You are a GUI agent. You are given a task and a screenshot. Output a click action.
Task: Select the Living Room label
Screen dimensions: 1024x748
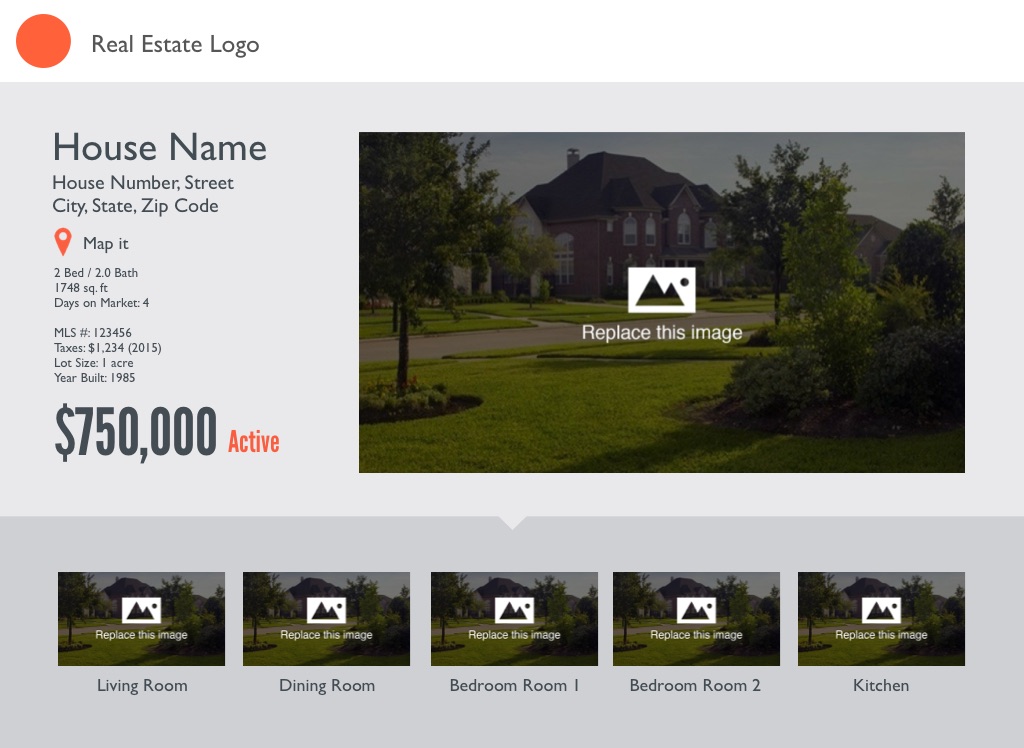pyautogui.click(x=142, y=686)
